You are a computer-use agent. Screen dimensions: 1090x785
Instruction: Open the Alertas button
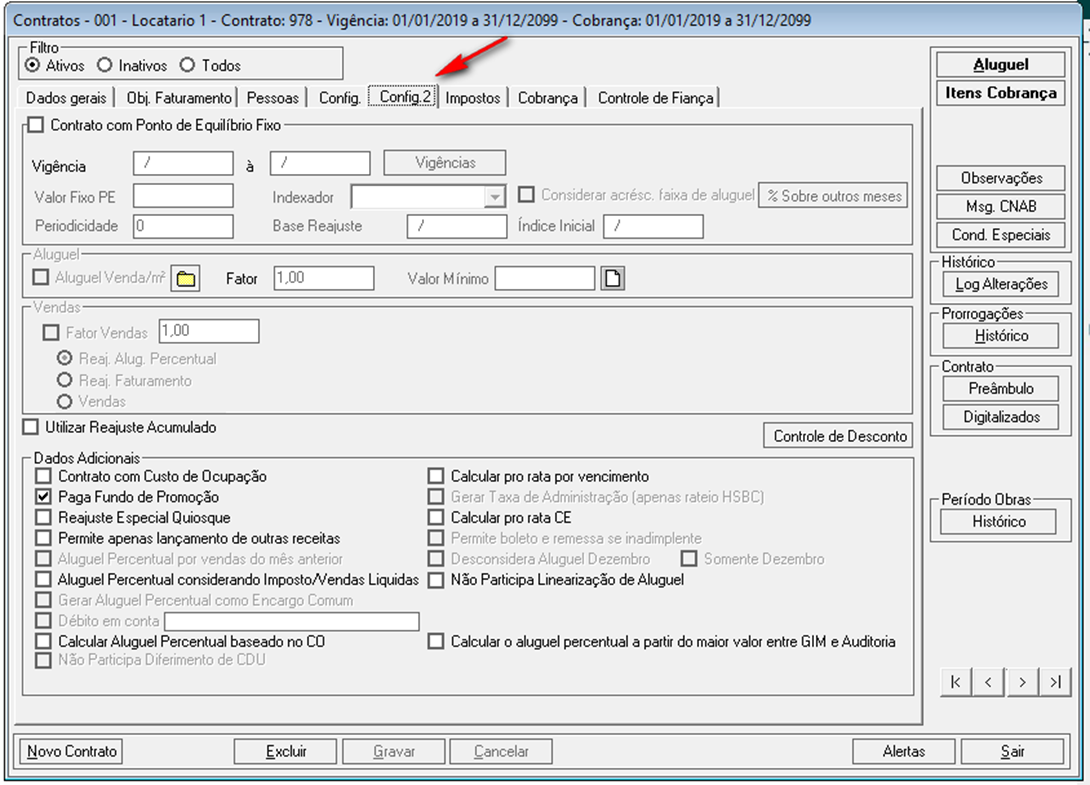tap(904, 752)
